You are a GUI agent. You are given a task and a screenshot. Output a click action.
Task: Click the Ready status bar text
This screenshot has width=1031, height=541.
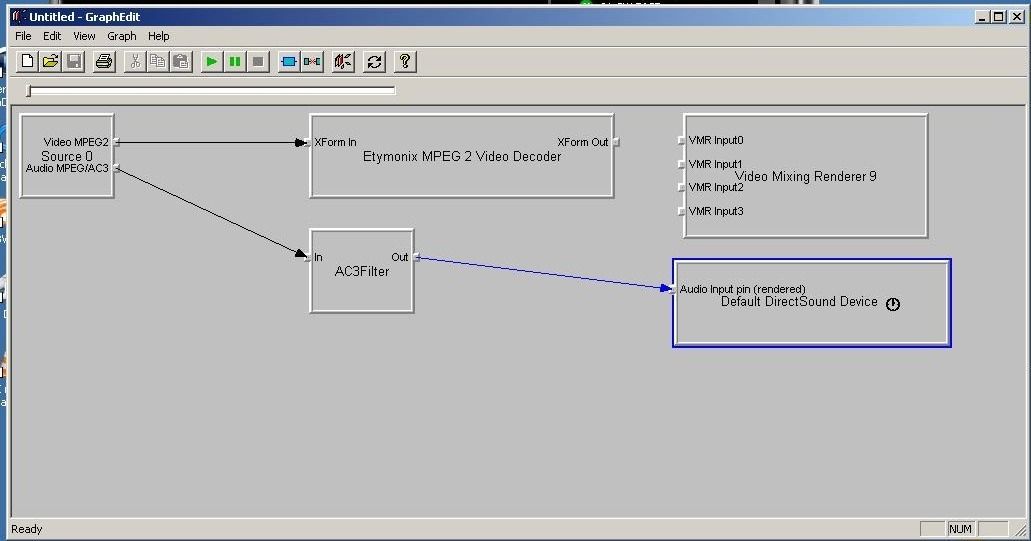coord(27,529)
